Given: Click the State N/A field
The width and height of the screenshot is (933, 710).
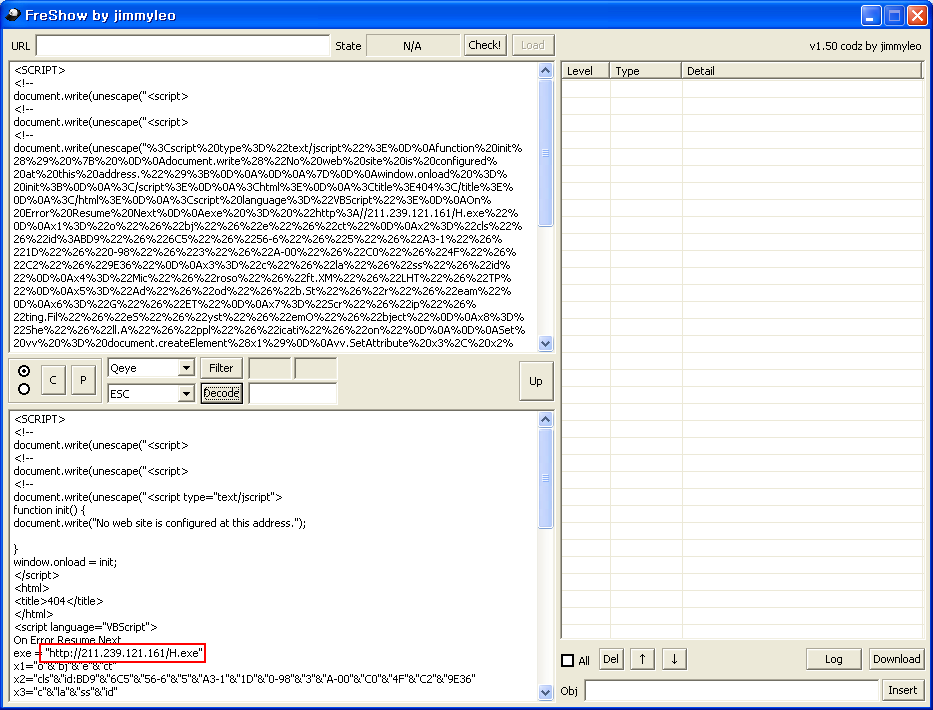Looking at the screenshot, I should [412, 46].
